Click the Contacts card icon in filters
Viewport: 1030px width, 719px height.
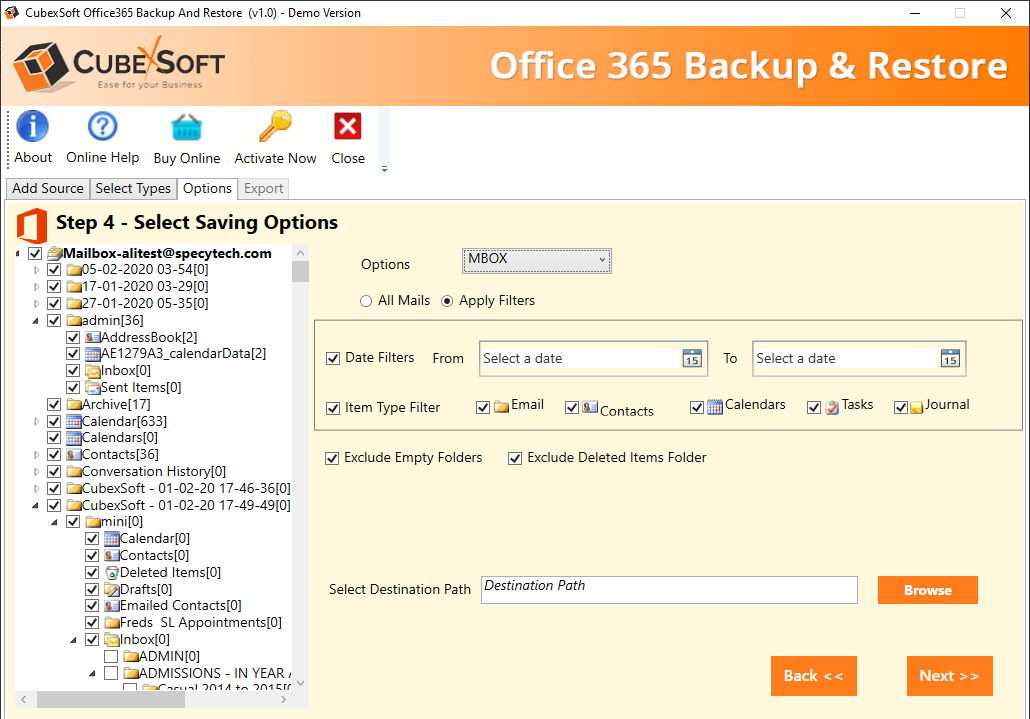[x=590, y=407]
